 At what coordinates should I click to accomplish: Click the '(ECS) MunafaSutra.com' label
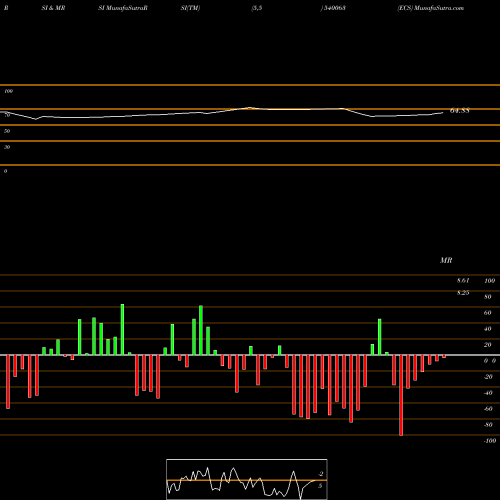430,8
